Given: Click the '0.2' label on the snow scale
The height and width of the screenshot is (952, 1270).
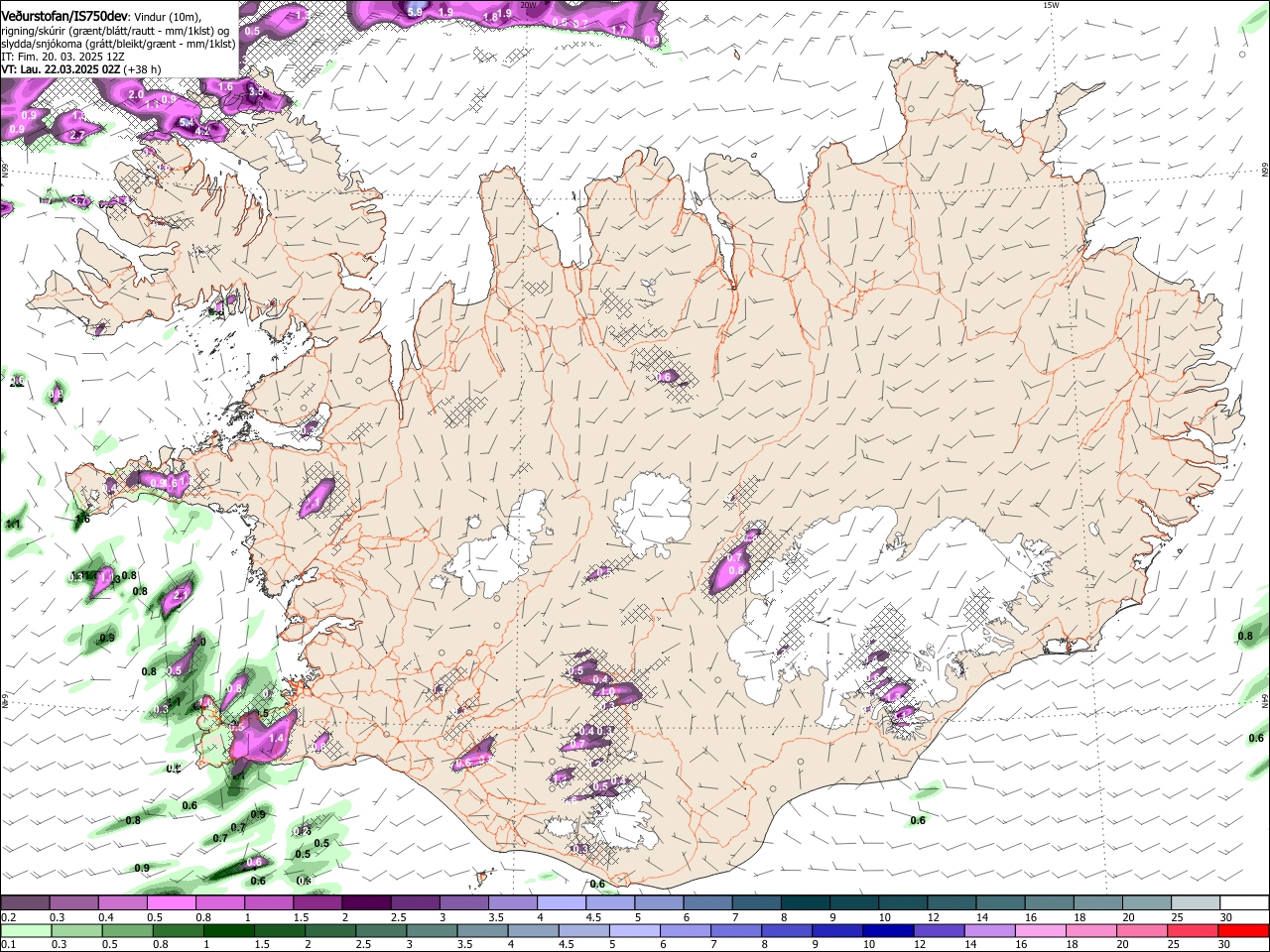Looking at the screenshot, I should point(9,917).
